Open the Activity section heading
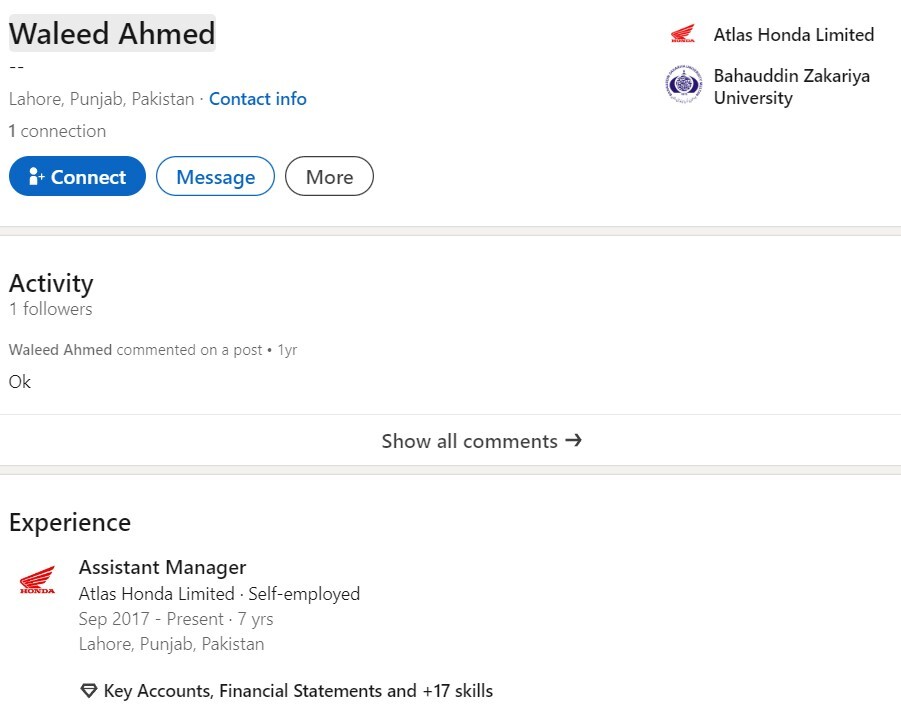The image size is (901, 728). pyautogui.click(x=51, y=283)
